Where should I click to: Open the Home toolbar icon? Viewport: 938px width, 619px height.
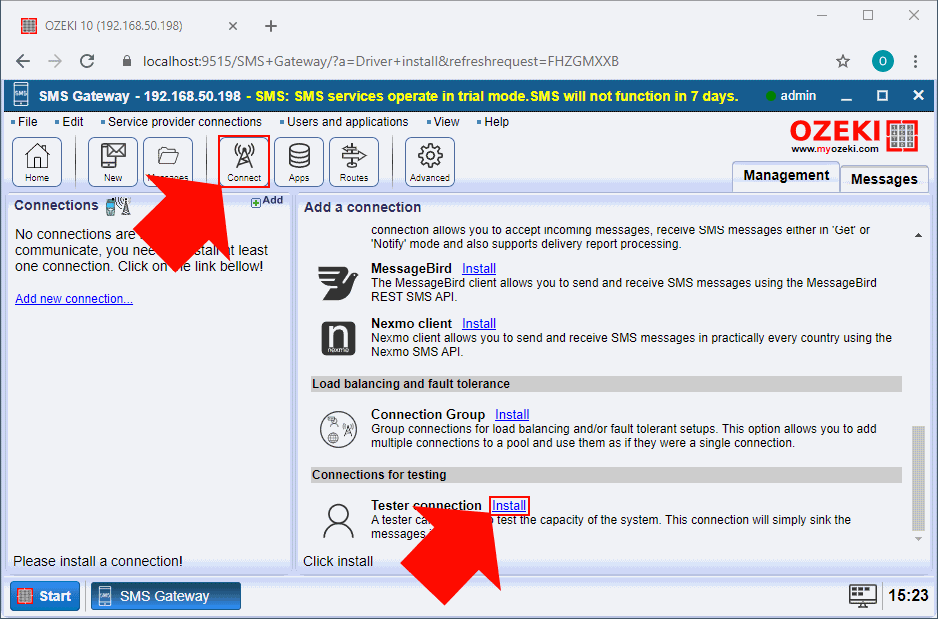[x=37, y=161]
